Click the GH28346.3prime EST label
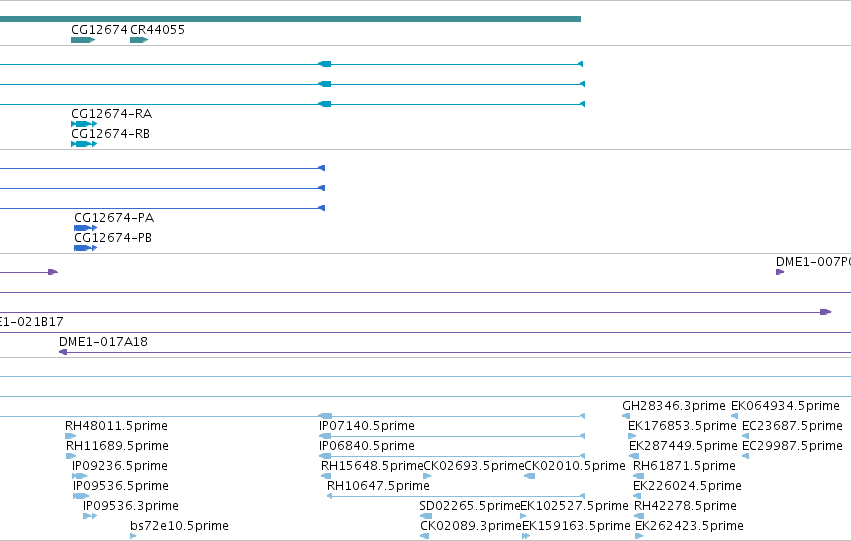The width and height of the screenshot is (851, 541). tap(674, 405)
